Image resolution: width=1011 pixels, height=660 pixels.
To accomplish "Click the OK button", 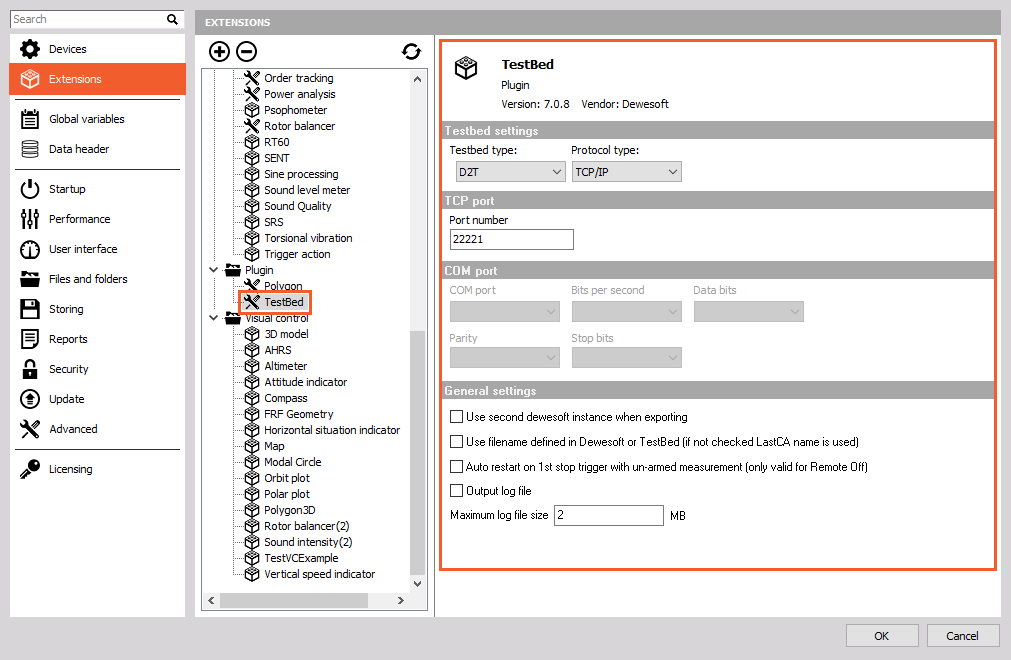I will tap(882, 636).
